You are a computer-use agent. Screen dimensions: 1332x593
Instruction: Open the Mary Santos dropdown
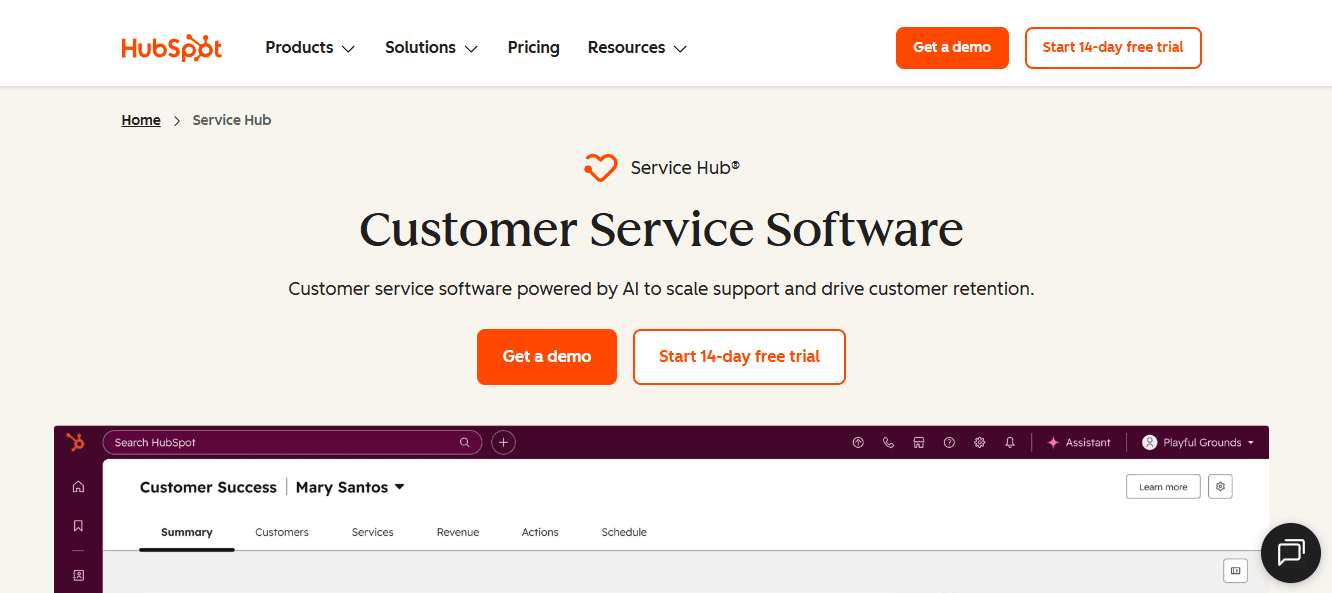point(349,487)
